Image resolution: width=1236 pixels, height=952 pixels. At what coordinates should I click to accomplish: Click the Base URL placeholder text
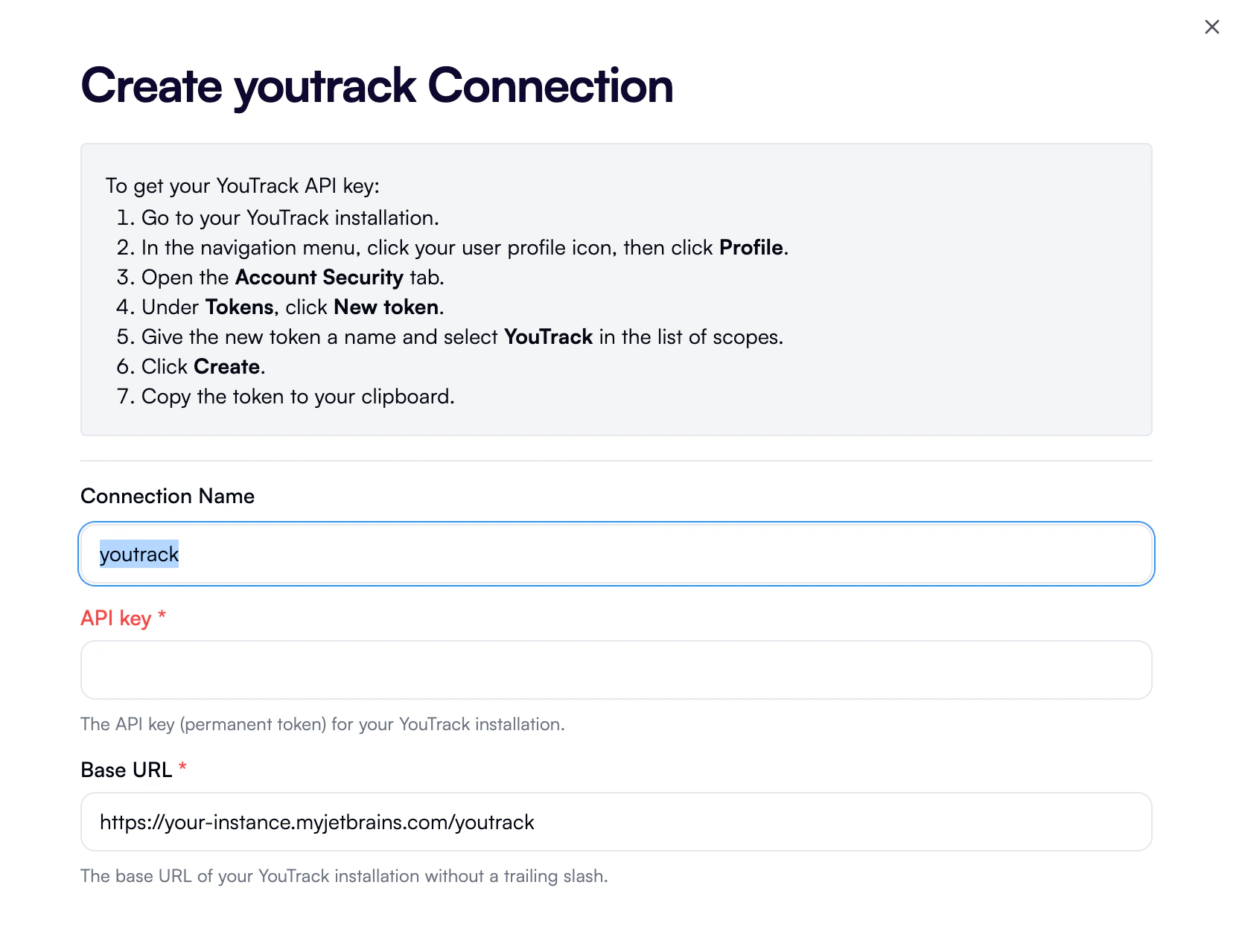(318, 822)
